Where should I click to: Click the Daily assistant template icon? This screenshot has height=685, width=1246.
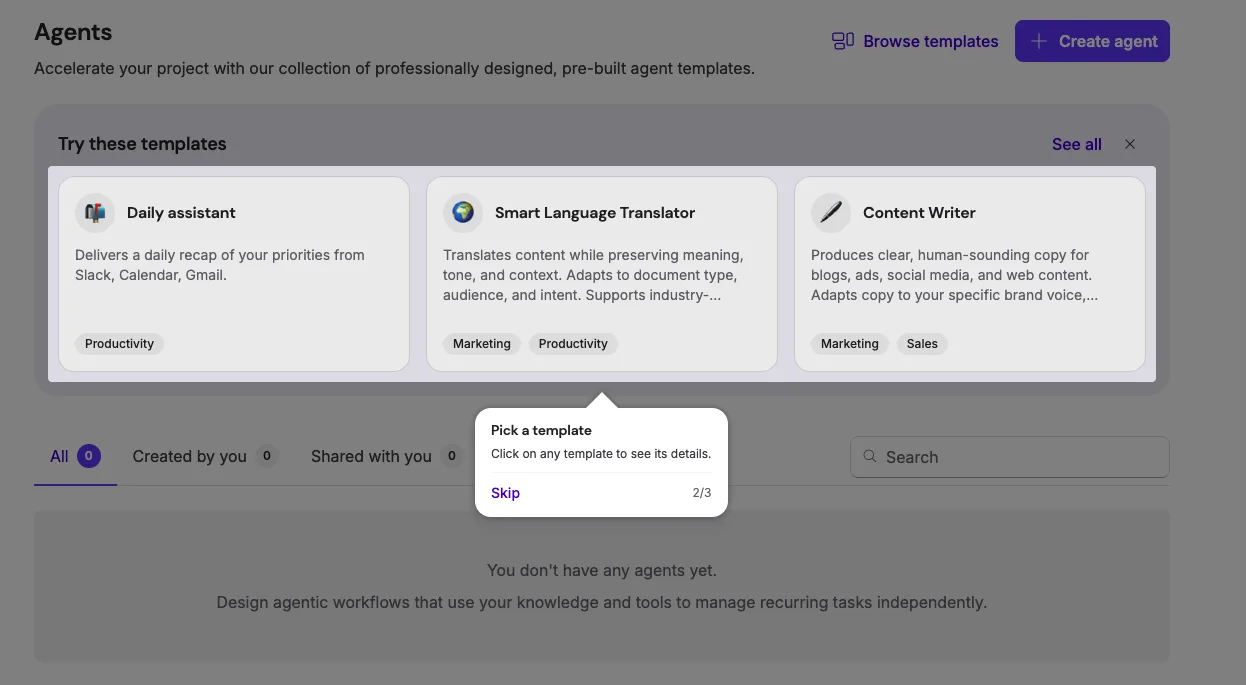pyautogui.click(x=94, y=212)
